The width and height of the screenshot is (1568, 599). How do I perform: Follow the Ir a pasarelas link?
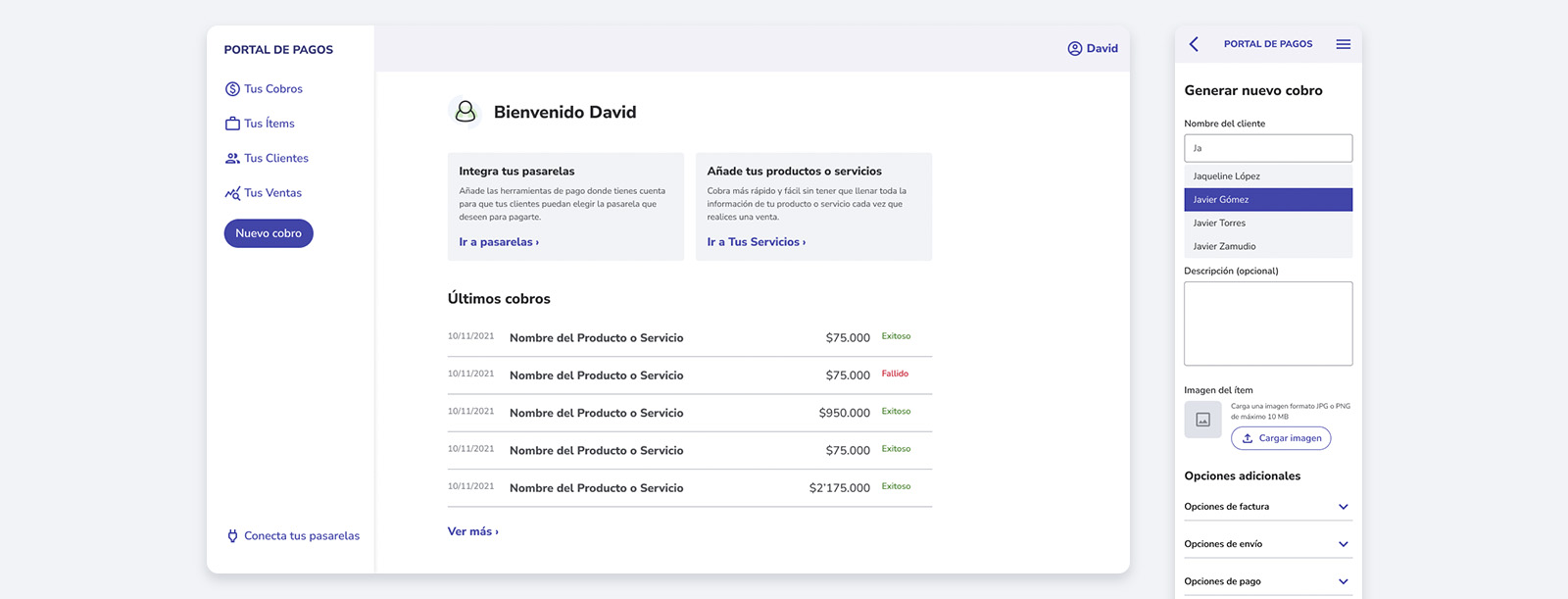coord(499,242)
